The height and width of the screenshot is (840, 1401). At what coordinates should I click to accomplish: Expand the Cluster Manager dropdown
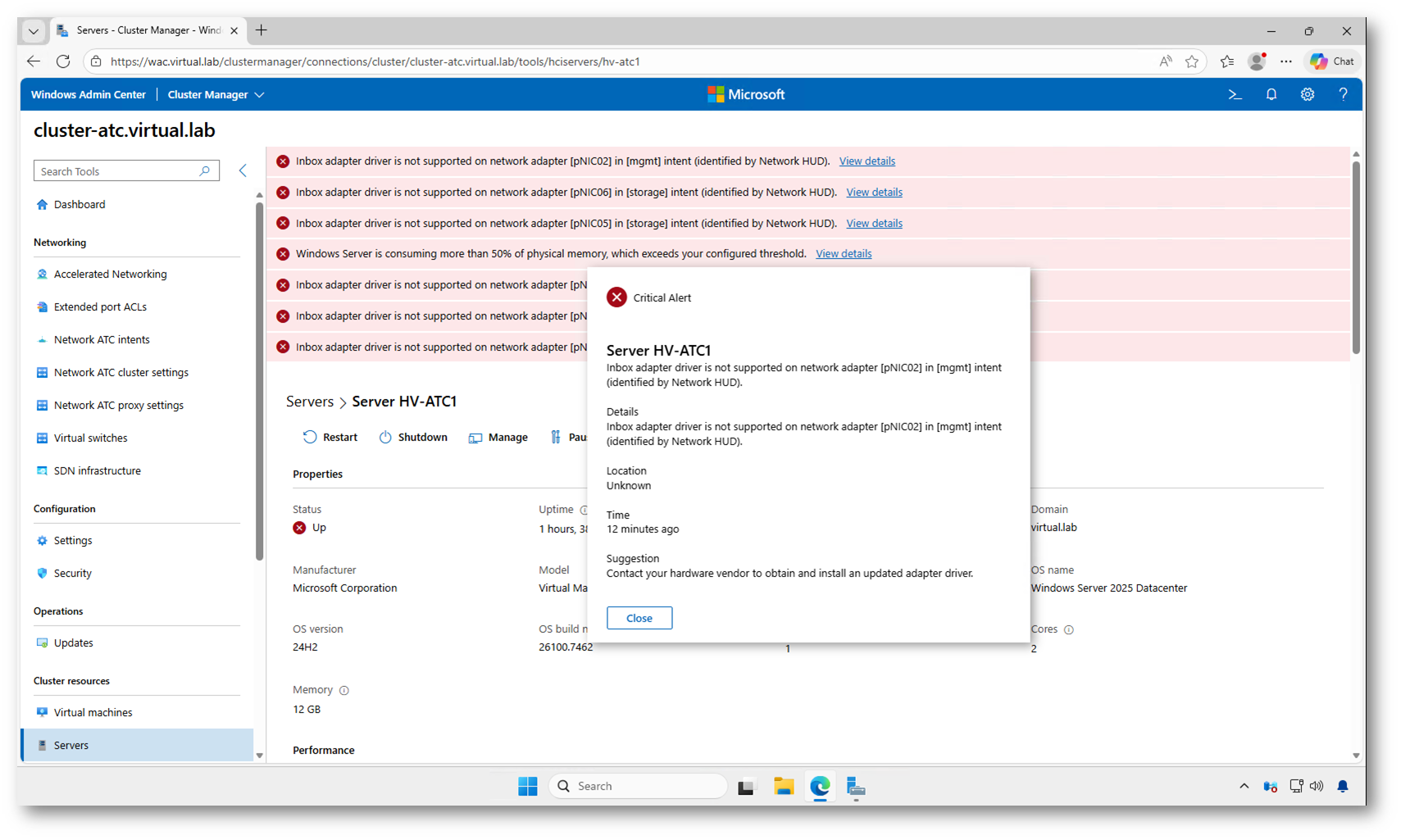216,95
